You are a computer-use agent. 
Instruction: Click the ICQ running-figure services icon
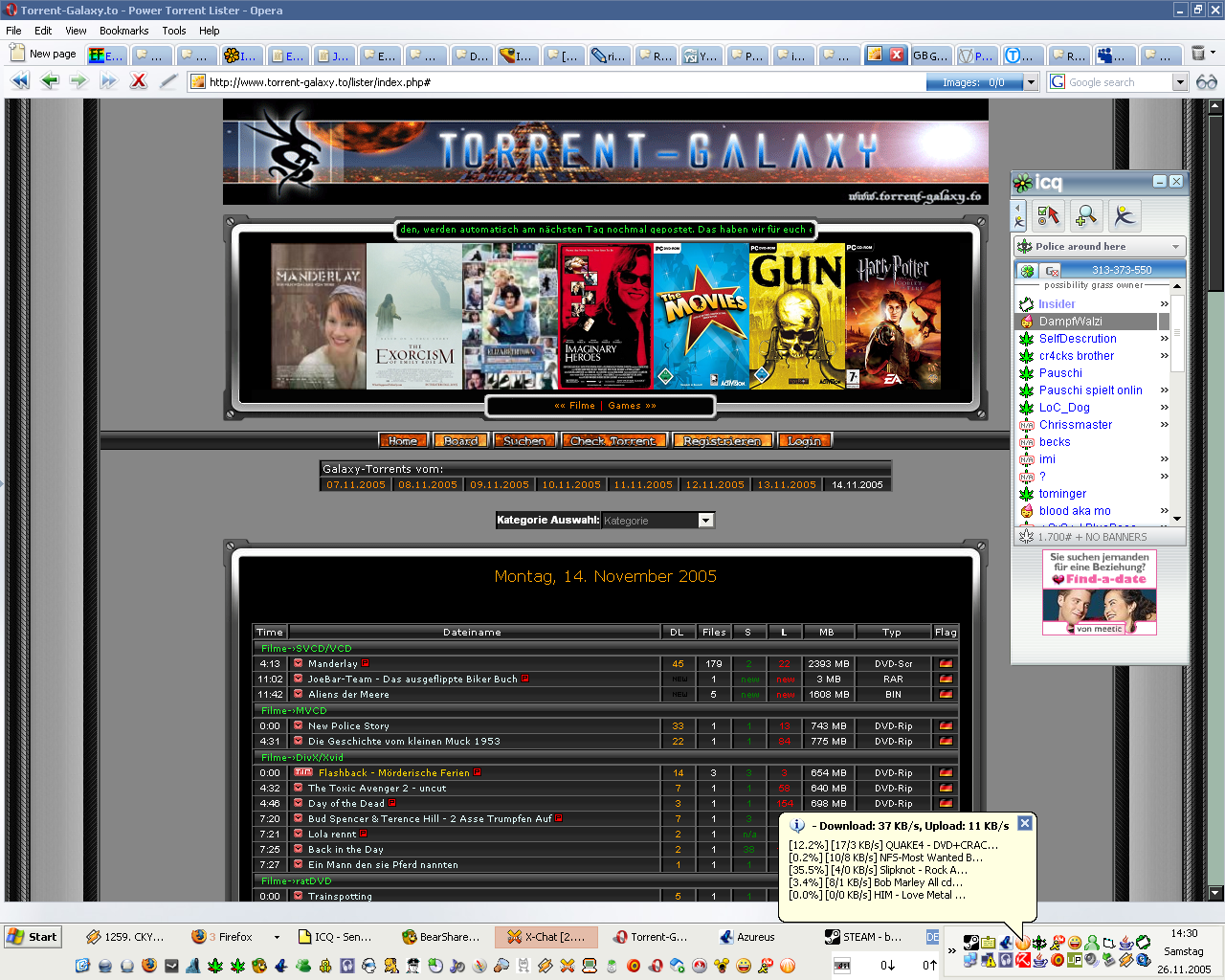(x=1125, y=215)
